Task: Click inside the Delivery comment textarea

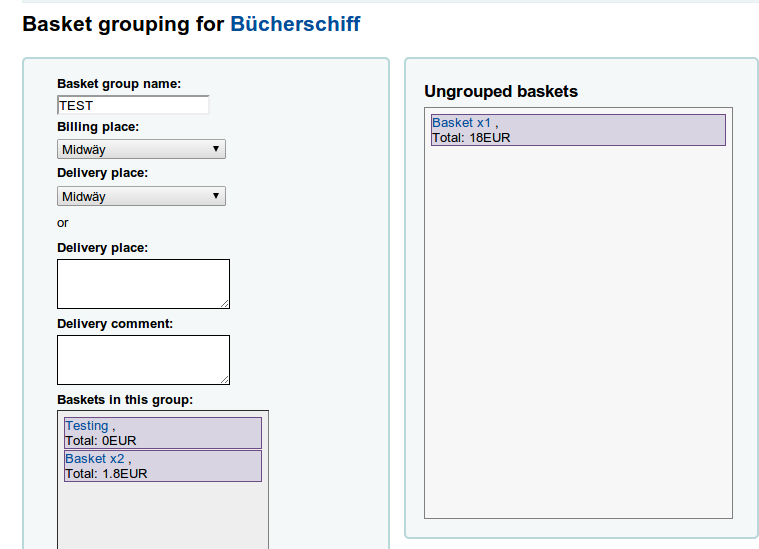Action: (x=143, y=359)
